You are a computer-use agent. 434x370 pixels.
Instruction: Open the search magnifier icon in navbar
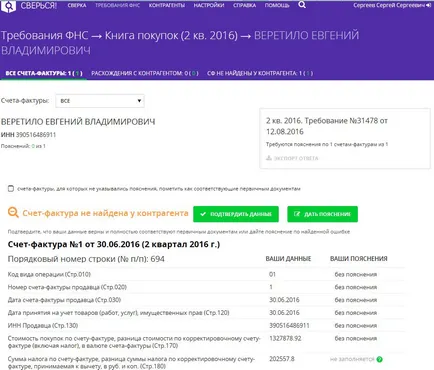coord(302,5)
